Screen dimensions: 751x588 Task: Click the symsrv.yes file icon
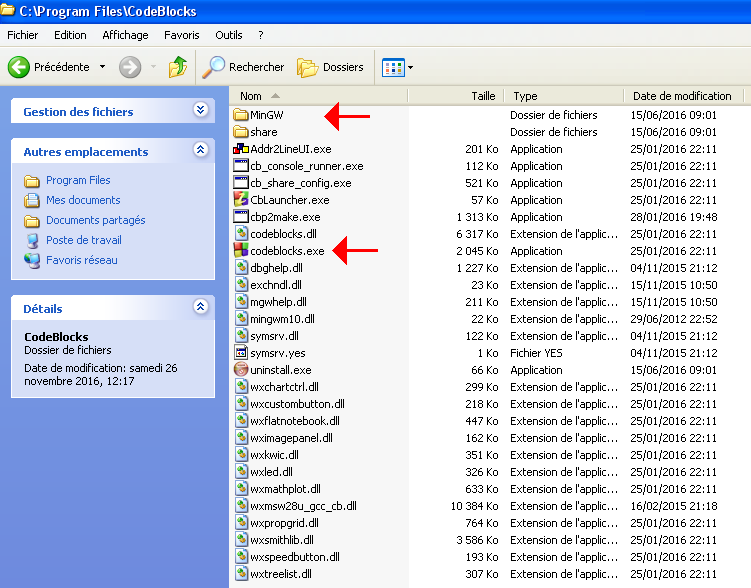coord(240,353)
